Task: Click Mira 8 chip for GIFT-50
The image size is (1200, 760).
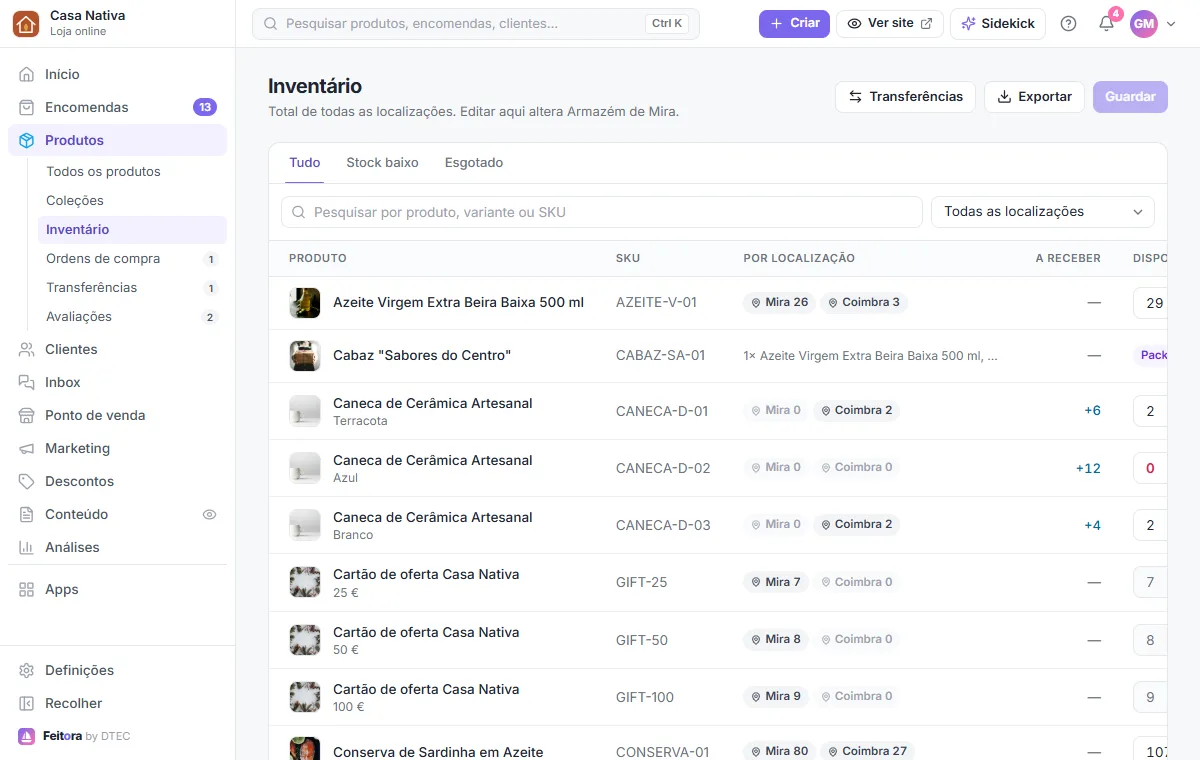Action: [x=775, y=639]
